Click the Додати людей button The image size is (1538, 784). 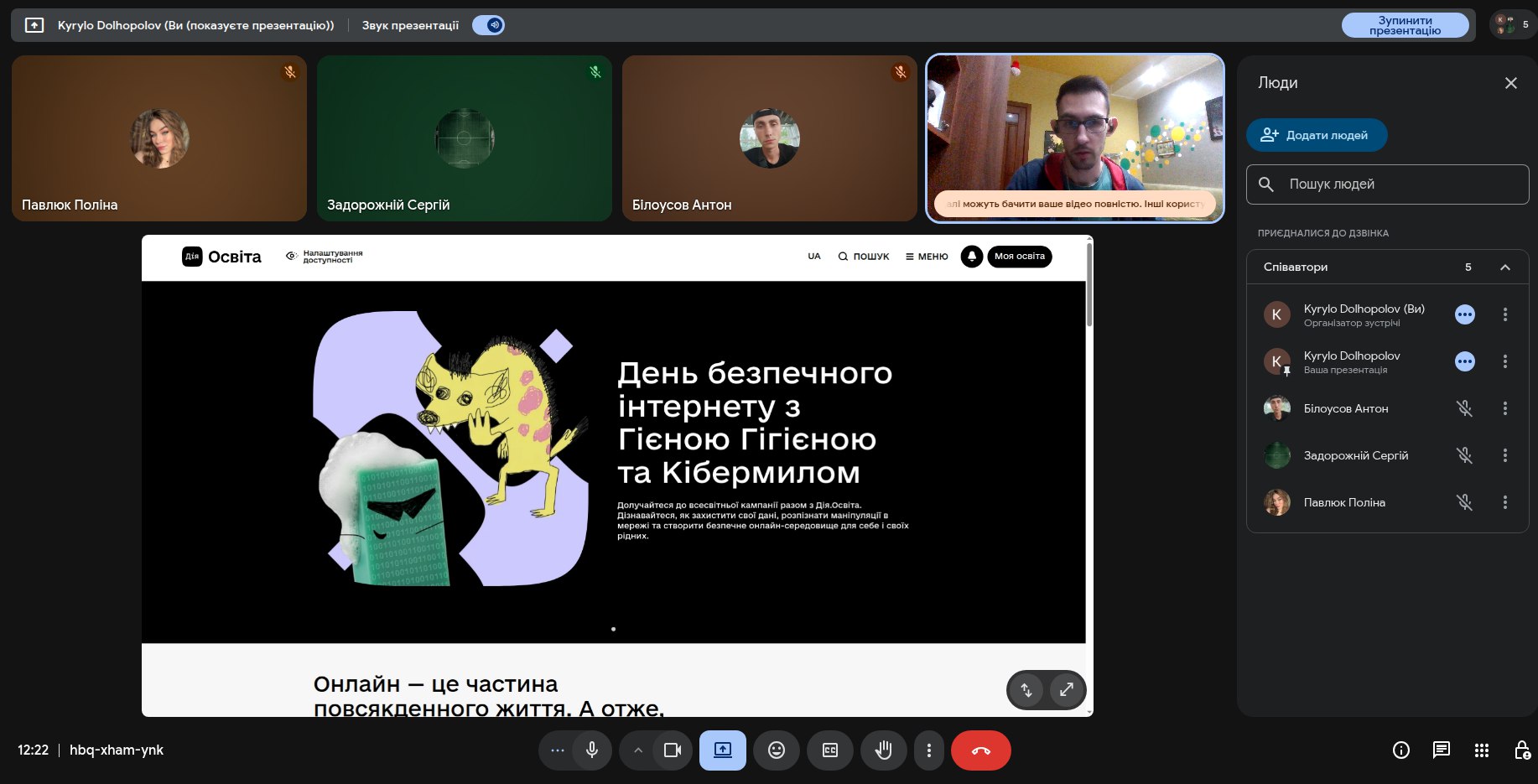click(1317, 135)
